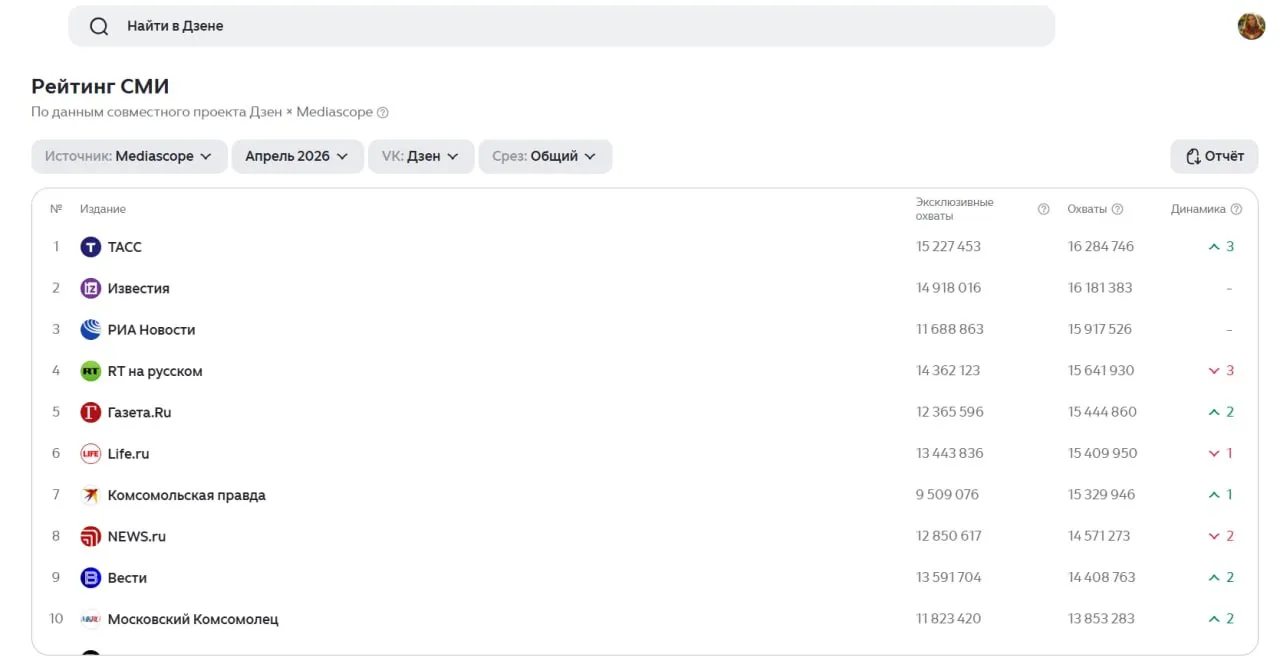Image resolution: width=1280 pixels, height=667 pixels.
Task: Select reach value 15 917 526
Action: pos(1100,329)
